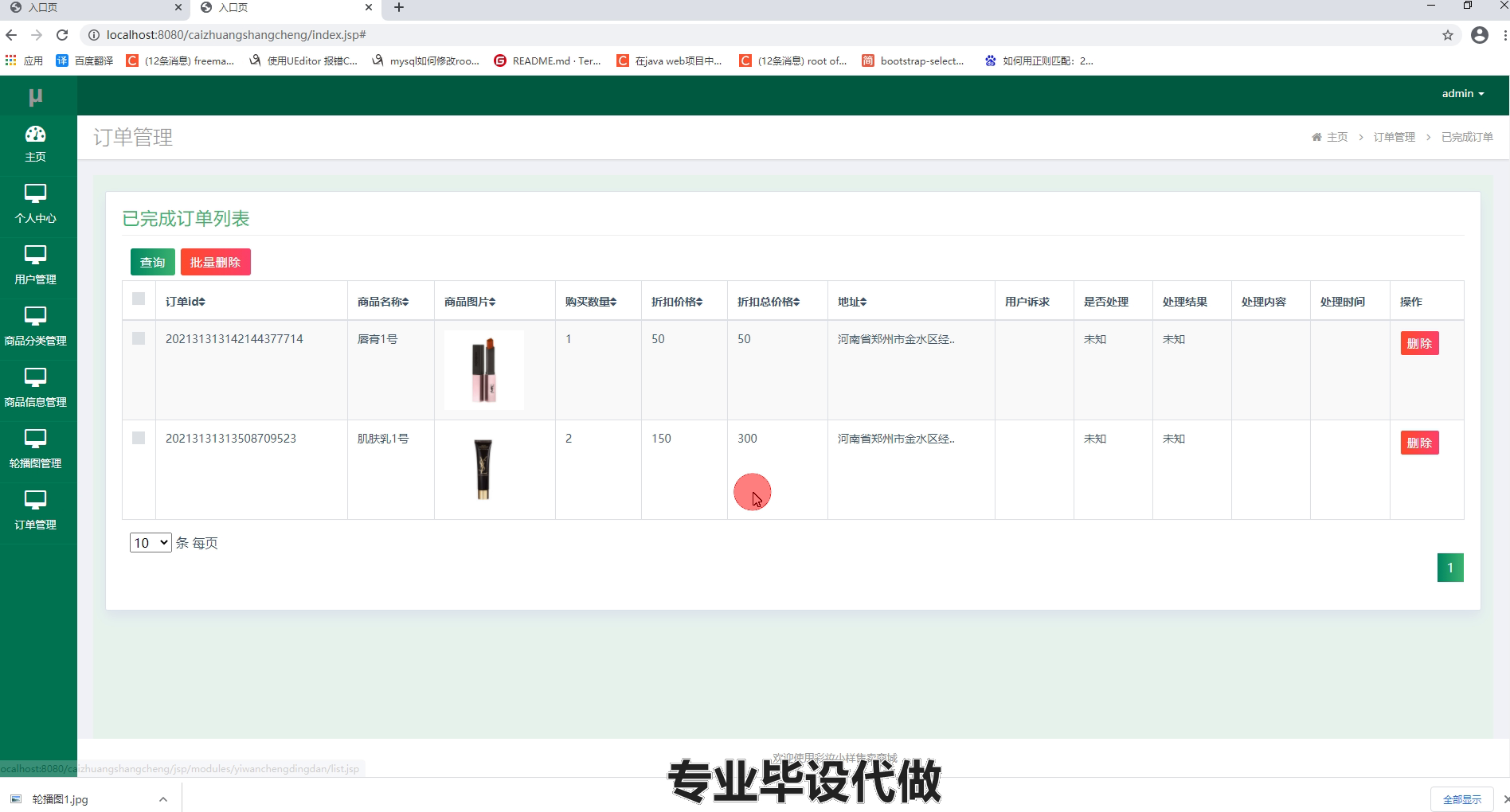Screen dimensions: 1510x812
Task: Sort the table by 商品图片 column
Action: click(470, 302)
